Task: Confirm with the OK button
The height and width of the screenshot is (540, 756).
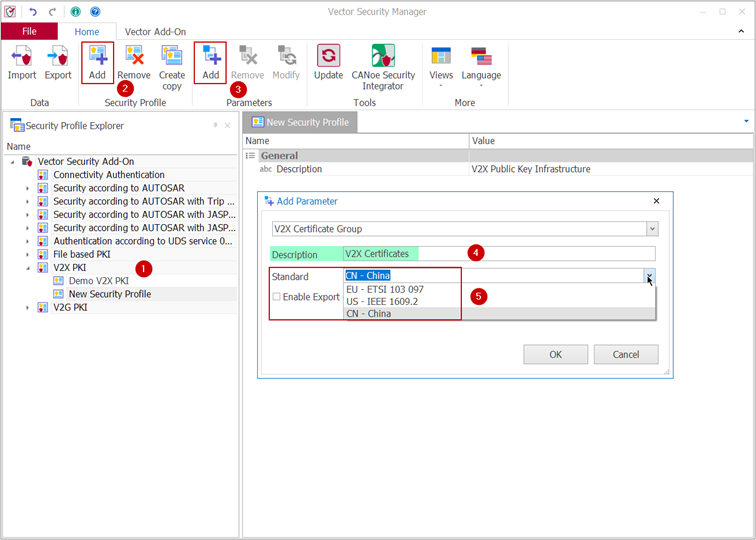Action: point(555,354)
